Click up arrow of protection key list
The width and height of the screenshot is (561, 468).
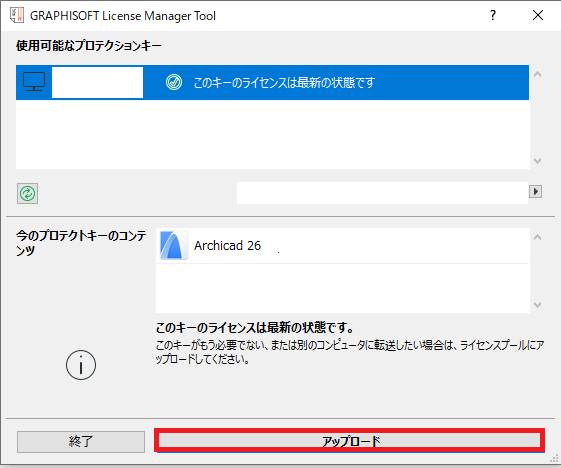pos(537,74)
